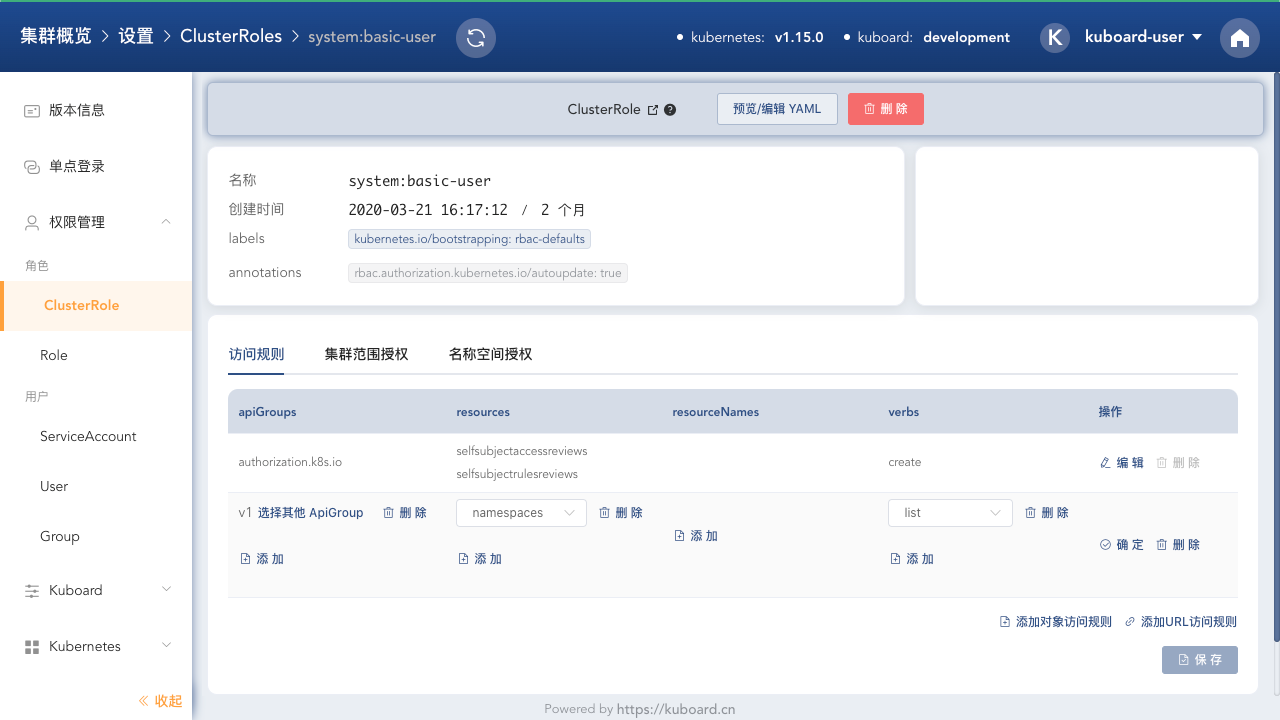
Task: Click the kubernetes.io/bootstrapping label tag
Action: pos(469,239)
